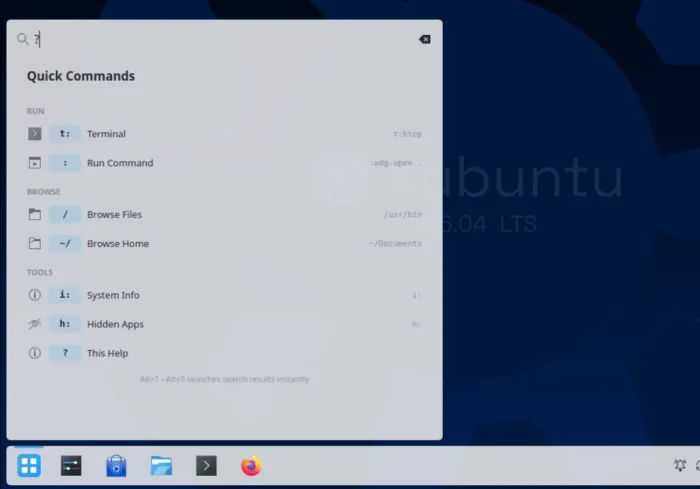This screenshot has height=489, width=700.
Task: Click the Hidden Apps crossed-eye icon
Action: 35,324
